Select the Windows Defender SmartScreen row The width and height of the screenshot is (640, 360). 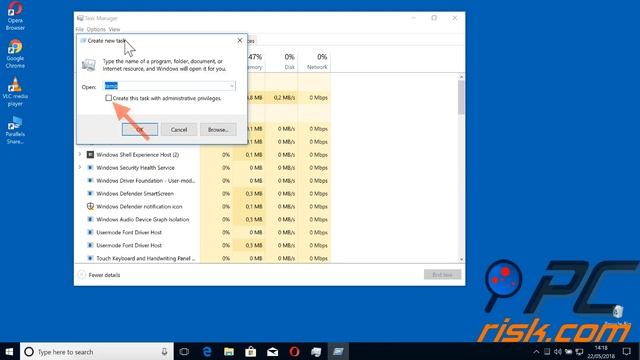(203, 193)
